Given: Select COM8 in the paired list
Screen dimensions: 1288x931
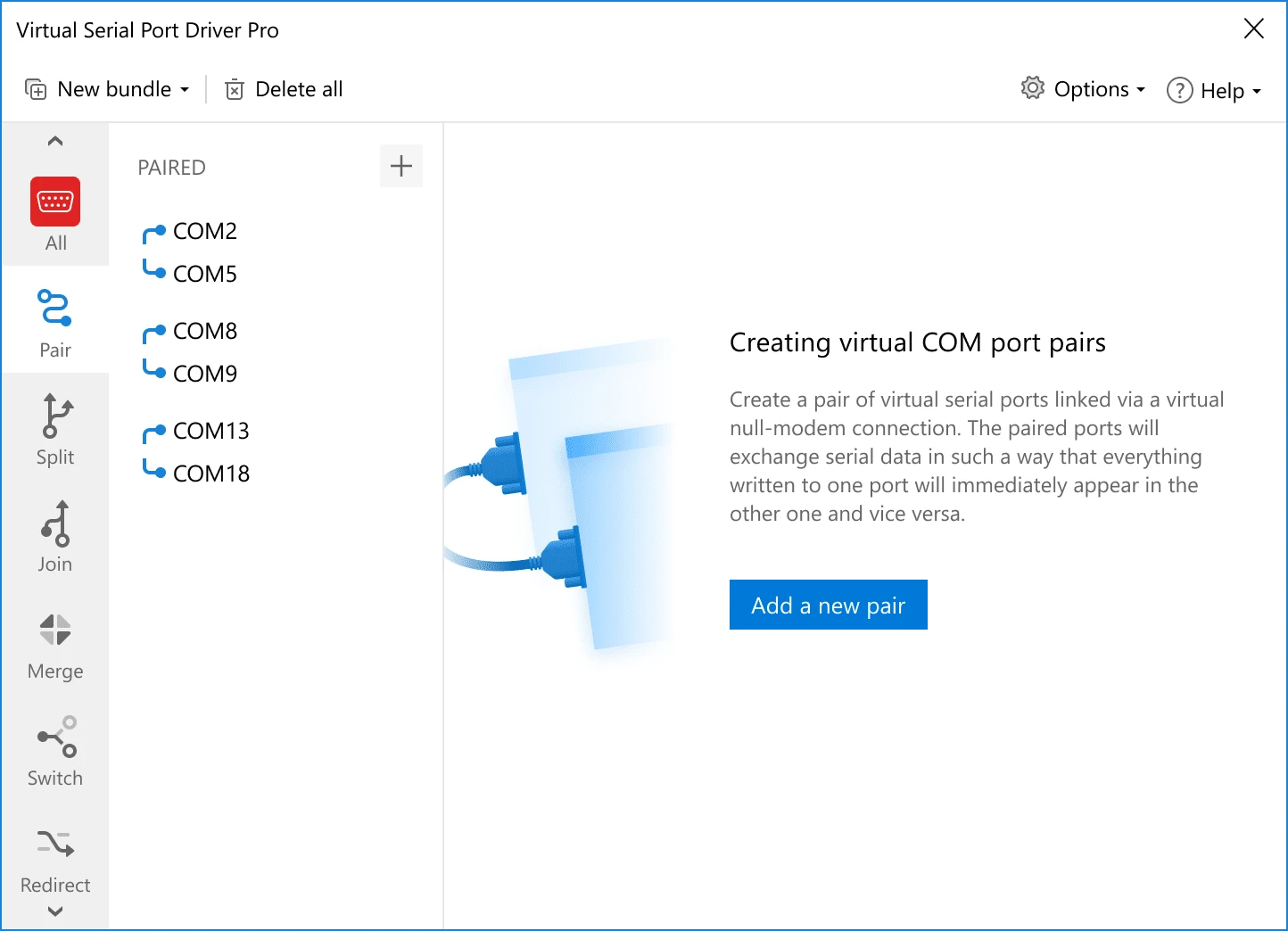Looking at the screenshot, I should [x=205, y=331].
